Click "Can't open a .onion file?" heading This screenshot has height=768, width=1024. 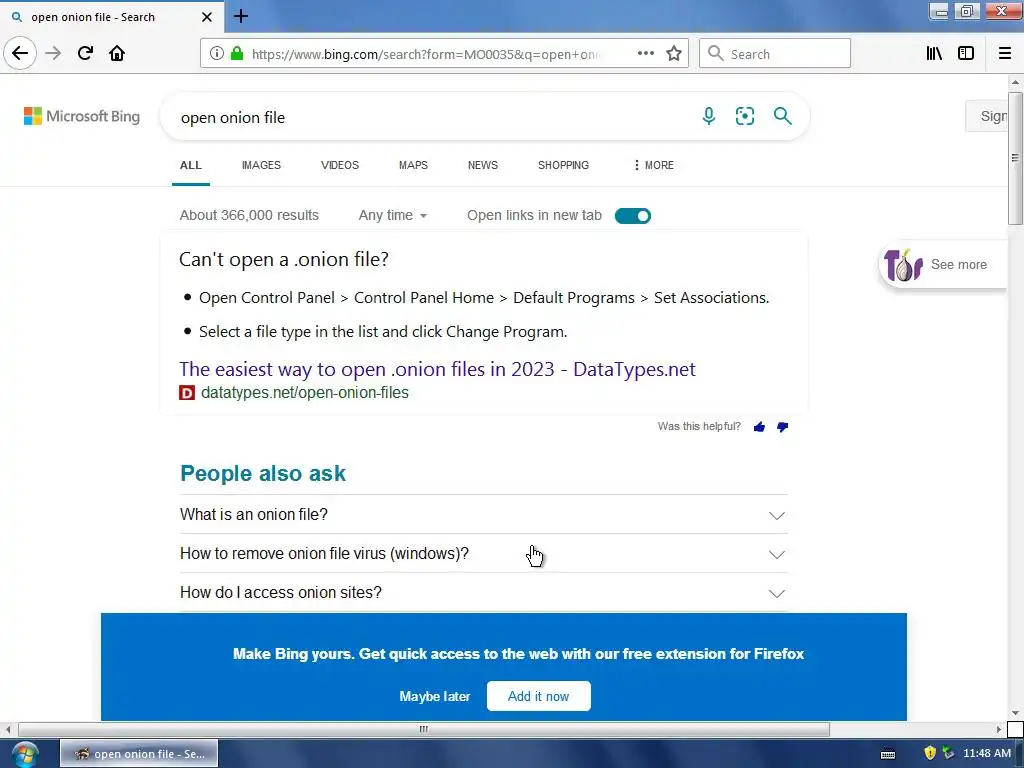click(284, 259)
